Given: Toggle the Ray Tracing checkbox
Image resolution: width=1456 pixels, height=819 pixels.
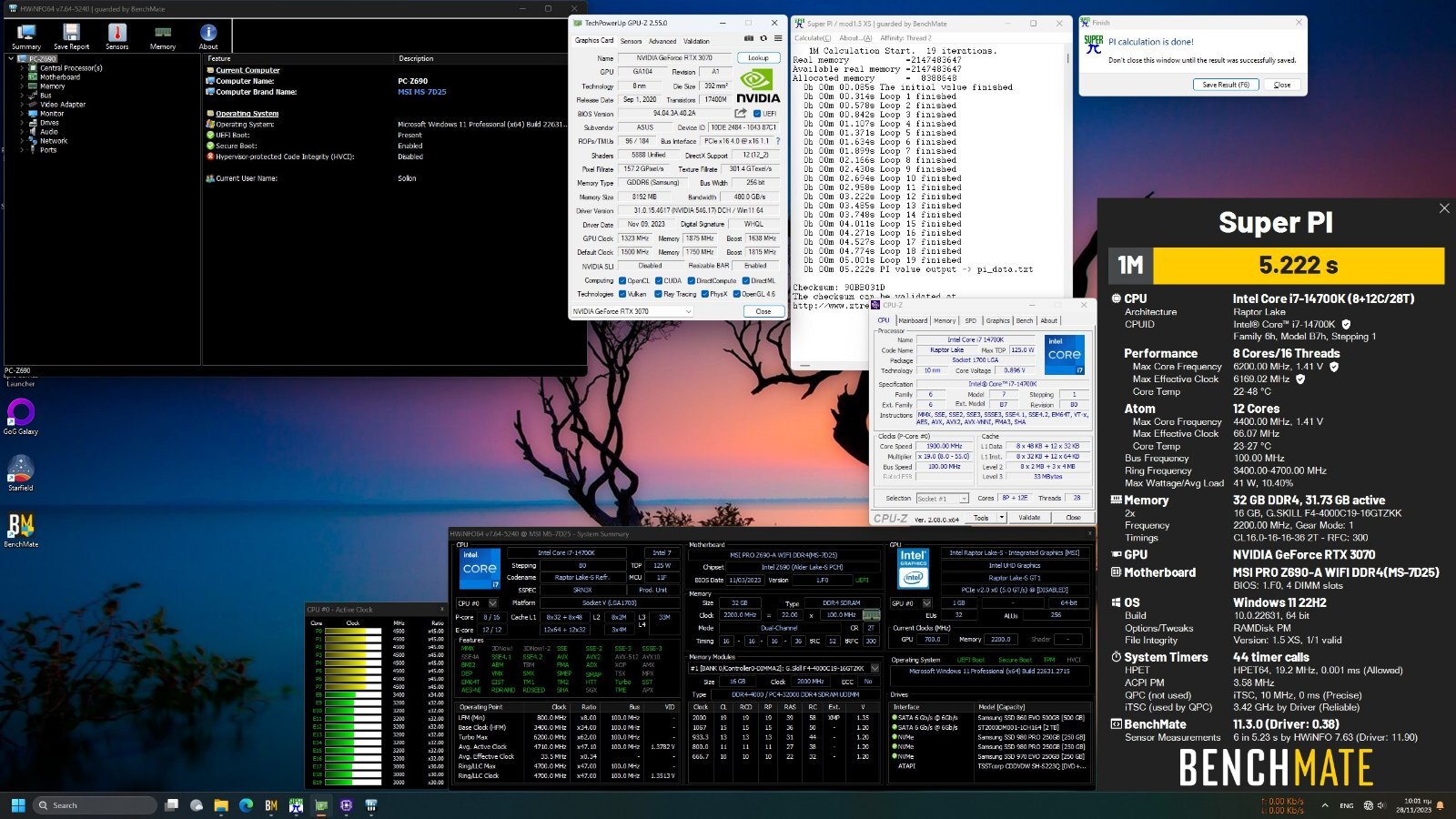Looking at the screenshot, I should pyautogui.click(x=659, y=294).
